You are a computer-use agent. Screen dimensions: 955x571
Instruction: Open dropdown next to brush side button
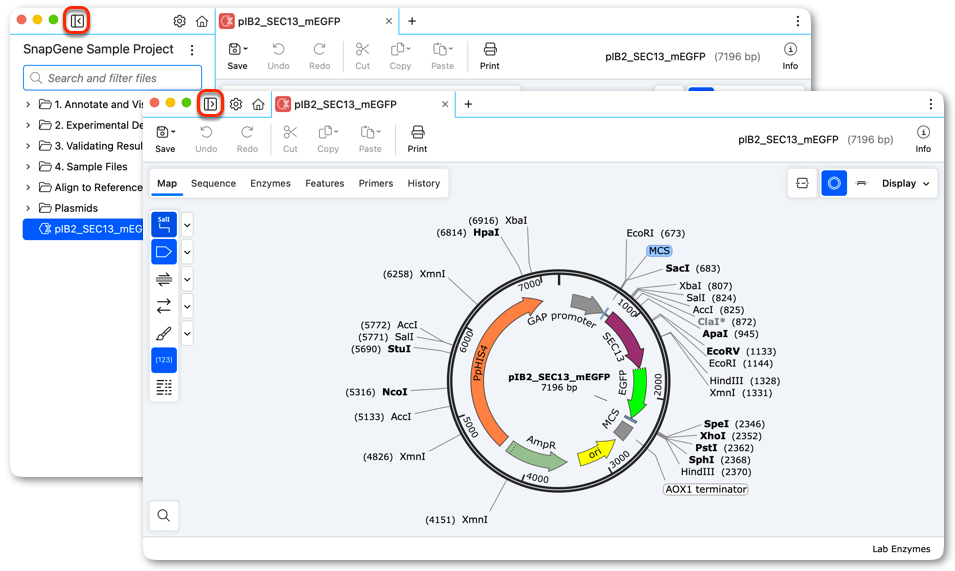pyautogui.click(x=187, y=334)
